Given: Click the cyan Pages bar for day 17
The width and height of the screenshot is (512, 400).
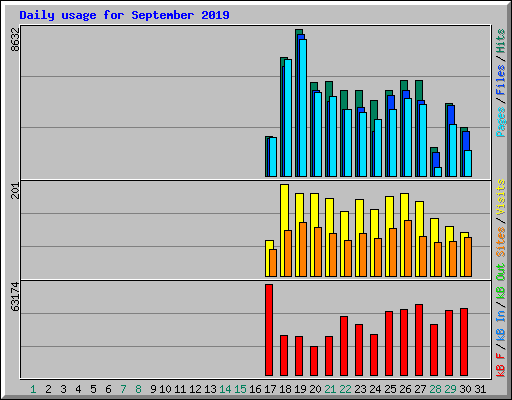Looking at the screenshot, I should [273, 157].
